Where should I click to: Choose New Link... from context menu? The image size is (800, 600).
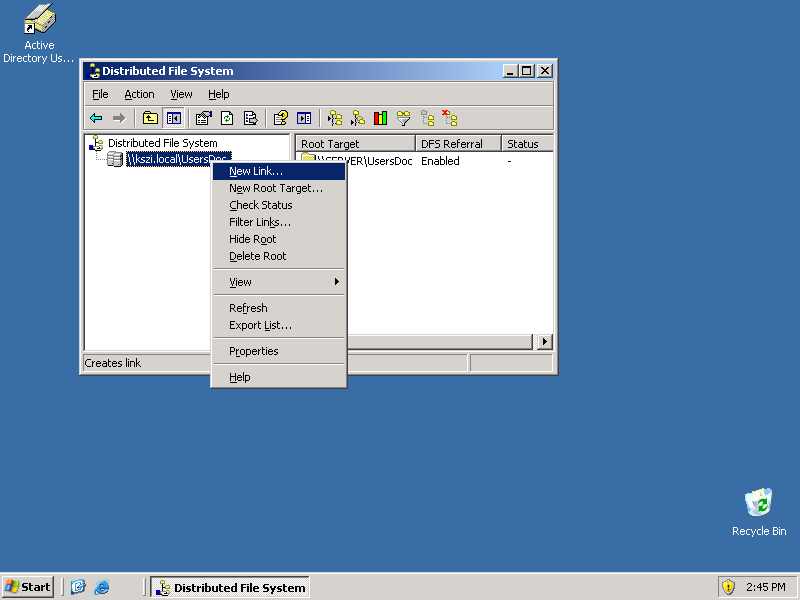[279, 171]
